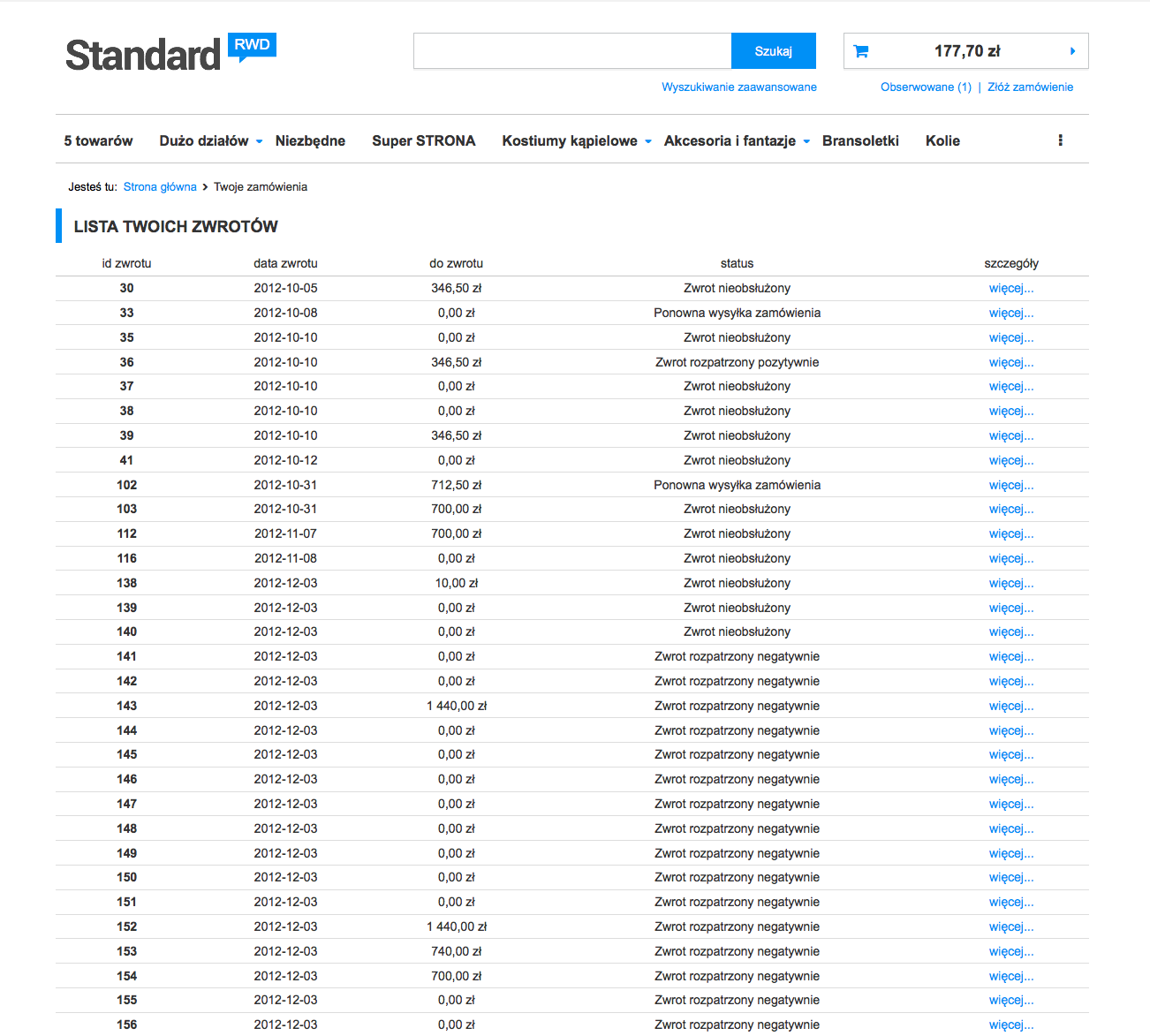This screenshot has width=1150, height=1036.
Task: Open the 5 towarów menu item
Action: click(98, 140)
